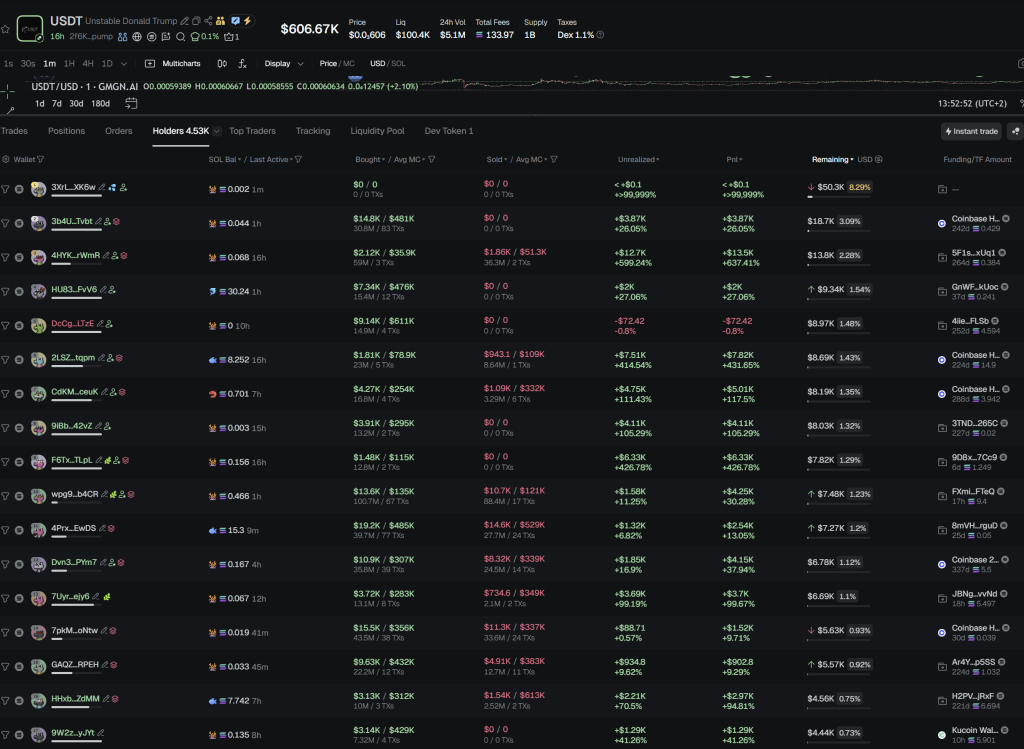Select the 7d chart range below the chart
The width and height of the screenshot is (1024, 749).
tap(56, 103)
